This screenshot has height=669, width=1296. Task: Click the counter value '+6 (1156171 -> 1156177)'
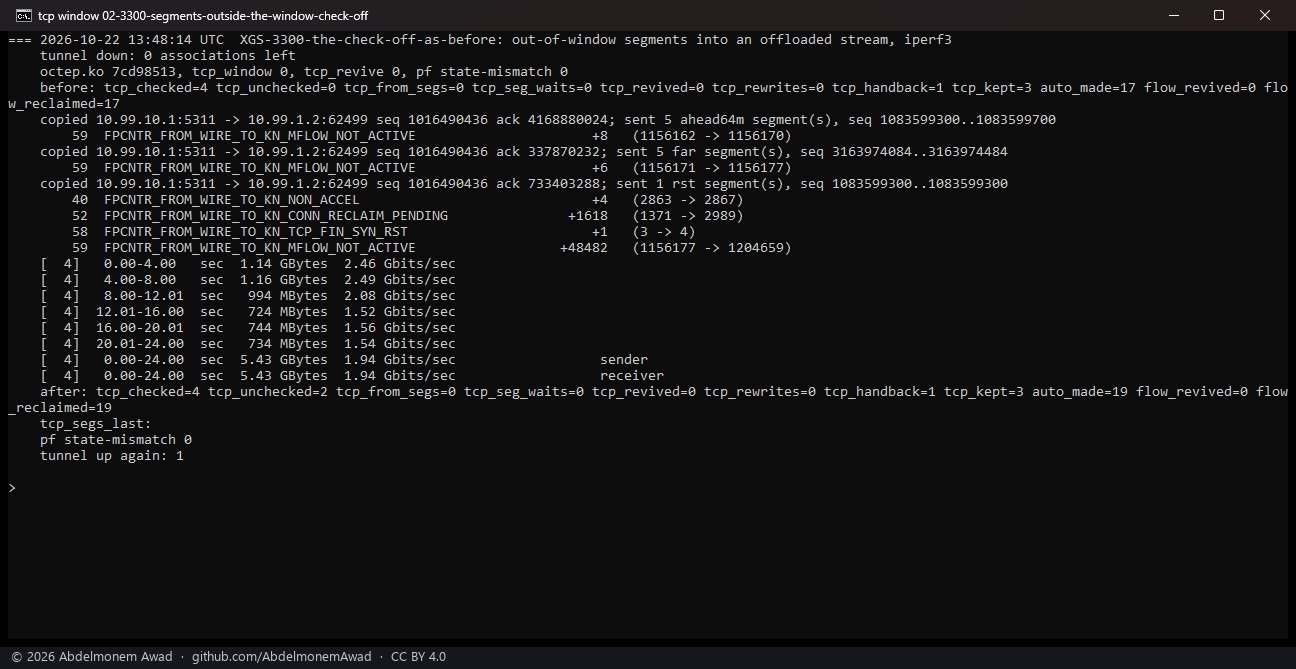coord(692,168)
